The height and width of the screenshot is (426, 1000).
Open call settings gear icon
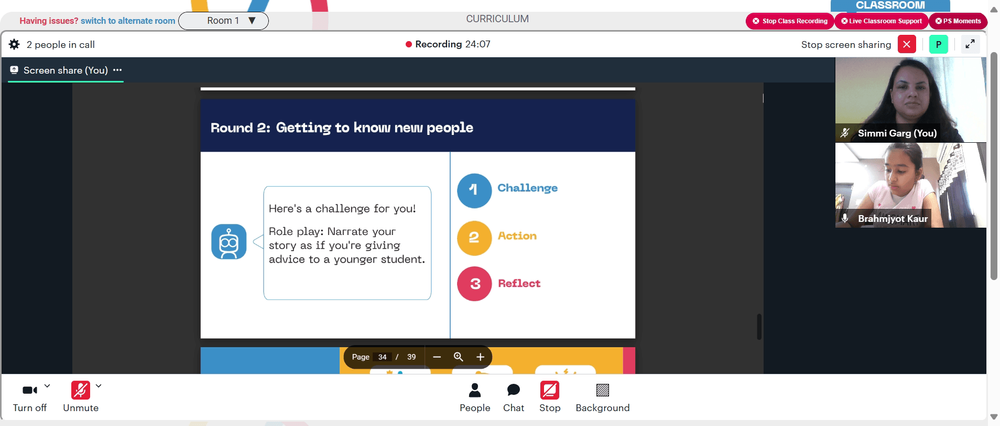(x=14, y=45)
